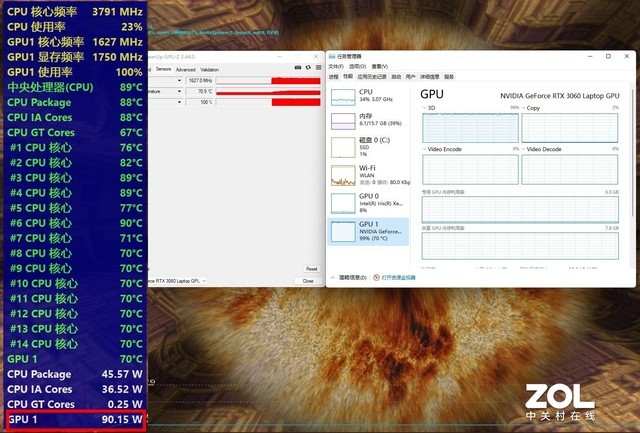Image resolution: width=640 pixels, height=433 pixels.
Task: Click overlay row 'CPU 核心频率 3791 MHz'
Action: (x=75, y=12)
